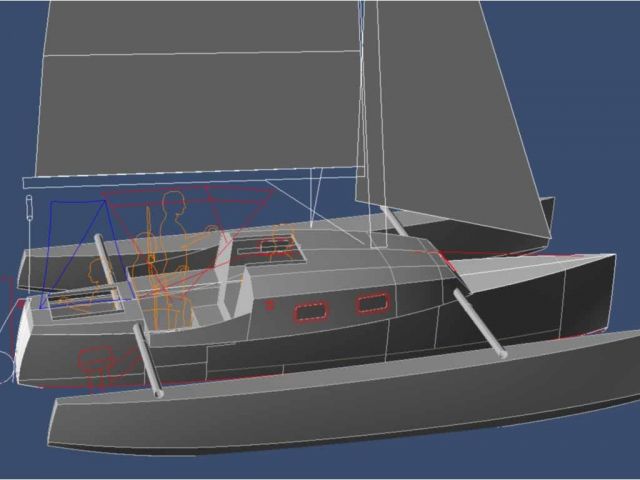Click the horizontal boom under the mainsail
This screenshot has width=640, height=480.
pyautogui.click(x=190, y=179)
